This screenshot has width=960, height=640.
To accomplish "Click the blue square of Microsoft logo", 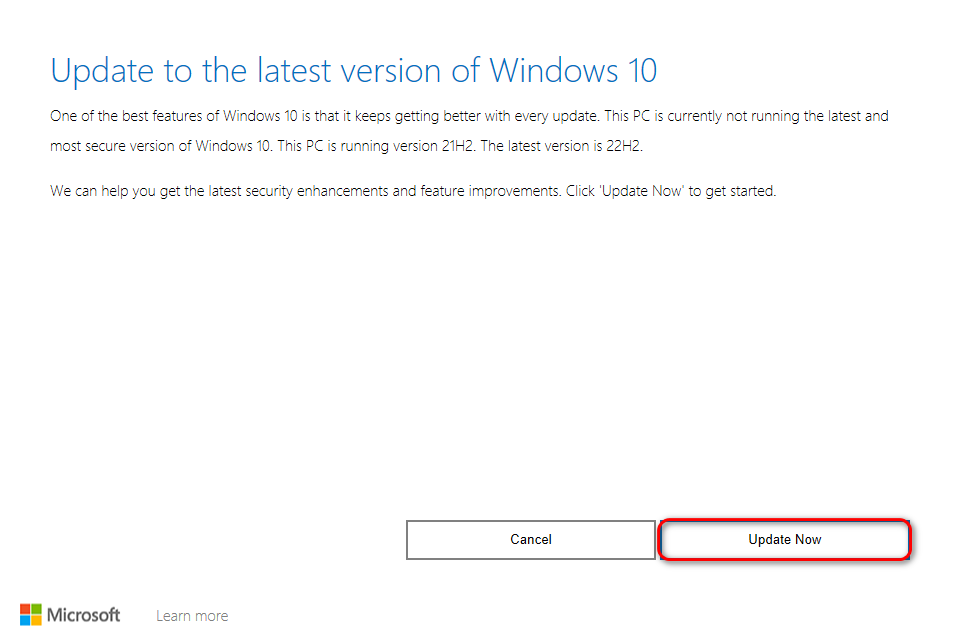I will click(x=25, y=620).
